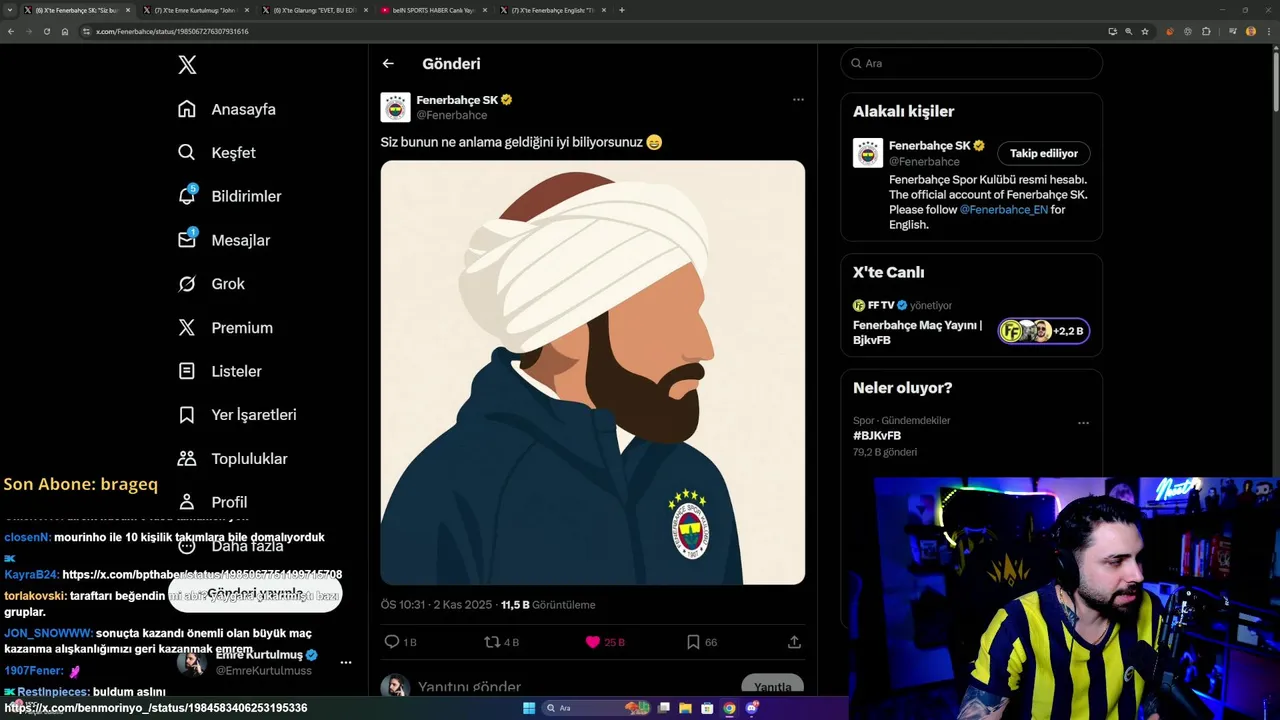Click the Yanıtla reply button

pos(772,687)
